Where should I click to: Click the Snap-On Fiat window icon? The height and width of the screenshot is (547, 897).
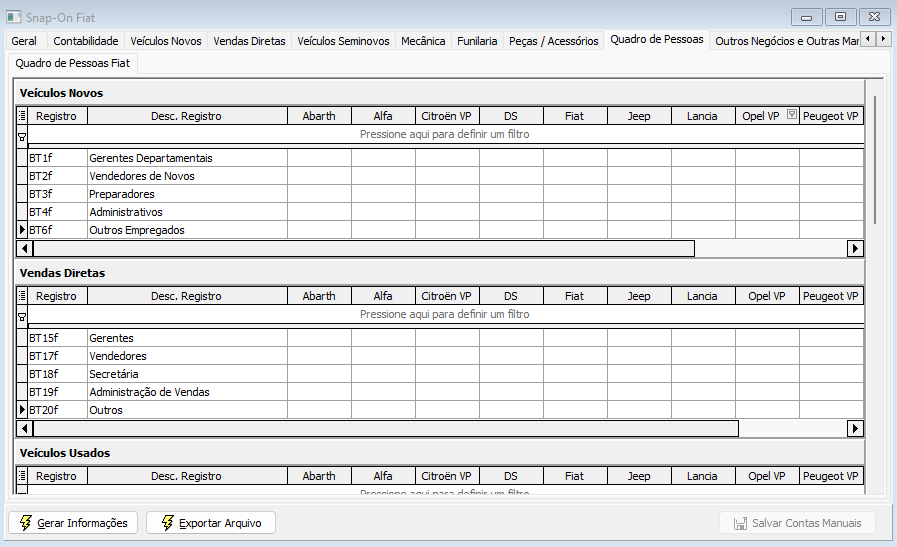14,17
